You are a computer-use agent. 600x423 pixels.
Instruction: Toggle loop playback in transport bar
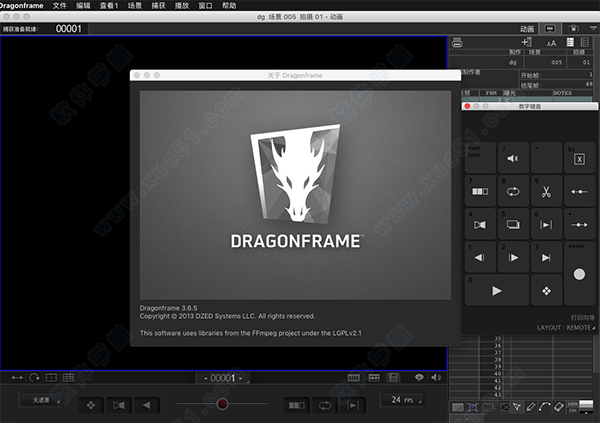pos(325,405)
